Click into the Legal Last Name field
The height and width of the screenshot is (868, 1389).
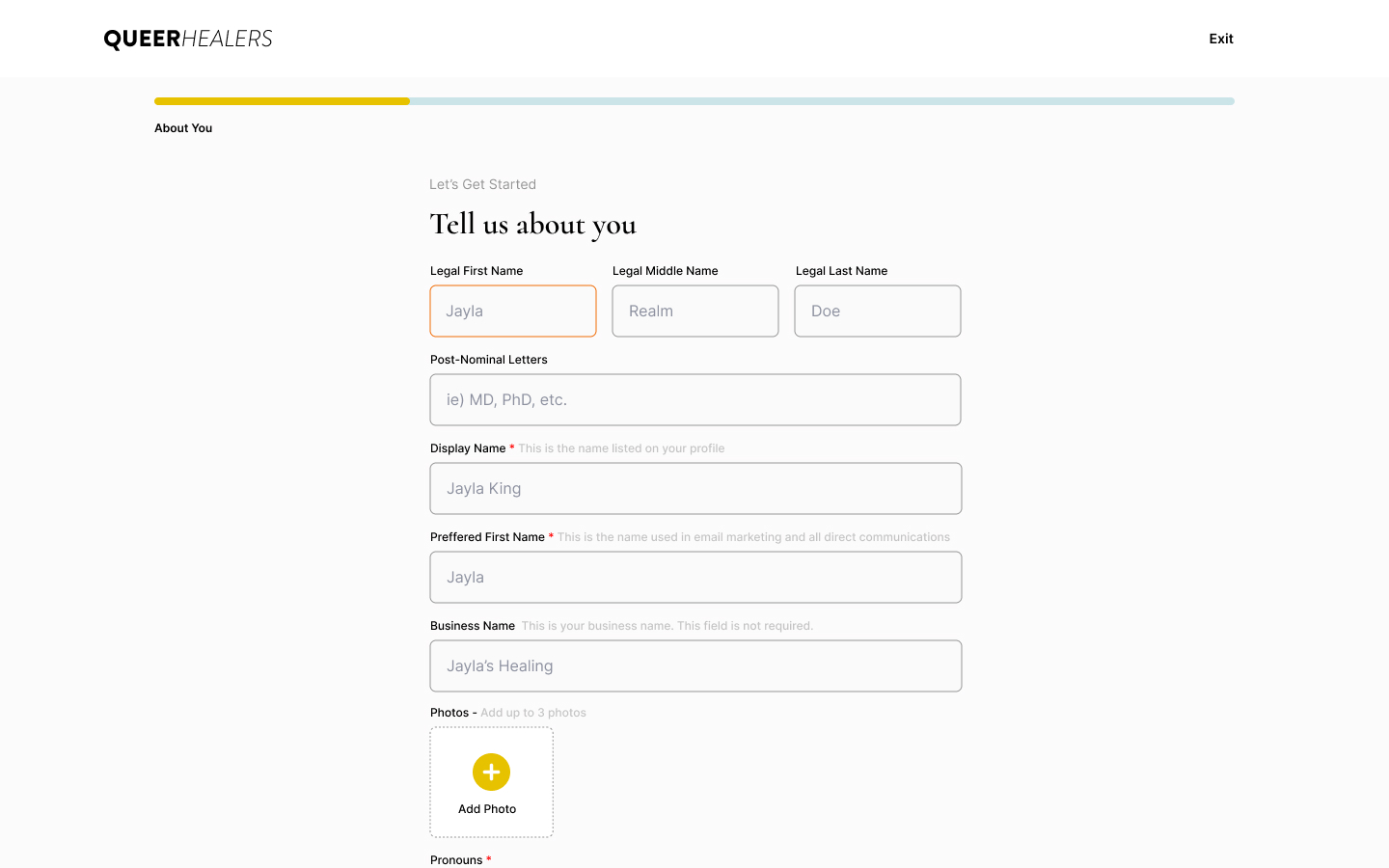pyautogui.click(x=878, y=312)
